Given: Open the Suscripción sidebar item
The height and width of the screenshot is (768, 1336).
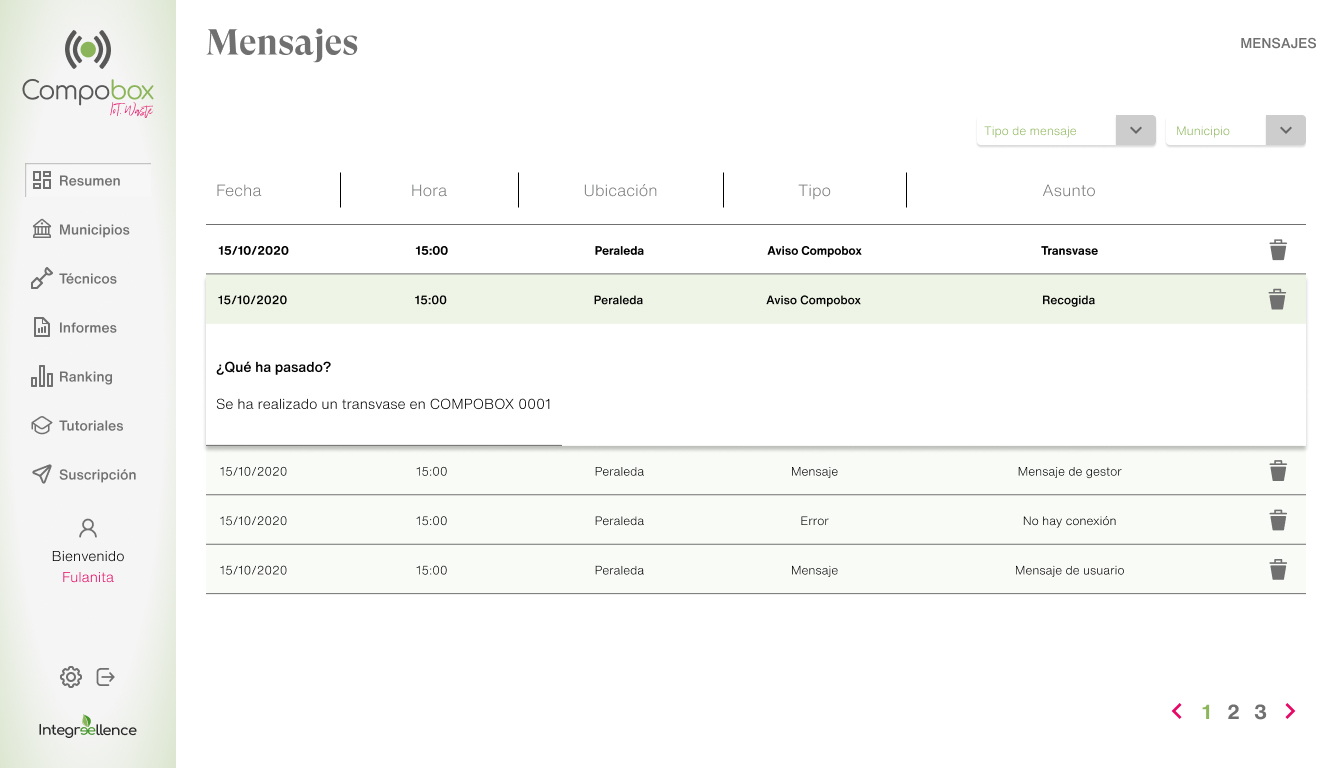Looking at the screenshot, I should [96, 475].
